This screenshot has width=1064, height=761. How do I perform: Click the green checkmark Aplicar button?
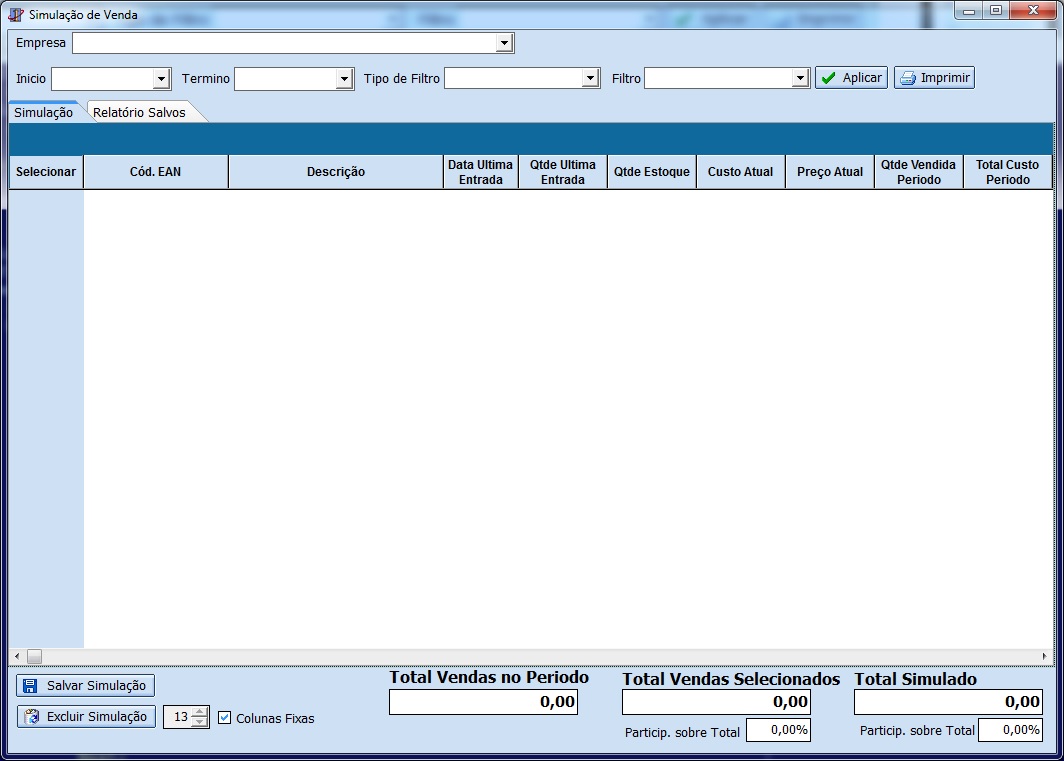(851, 78)
